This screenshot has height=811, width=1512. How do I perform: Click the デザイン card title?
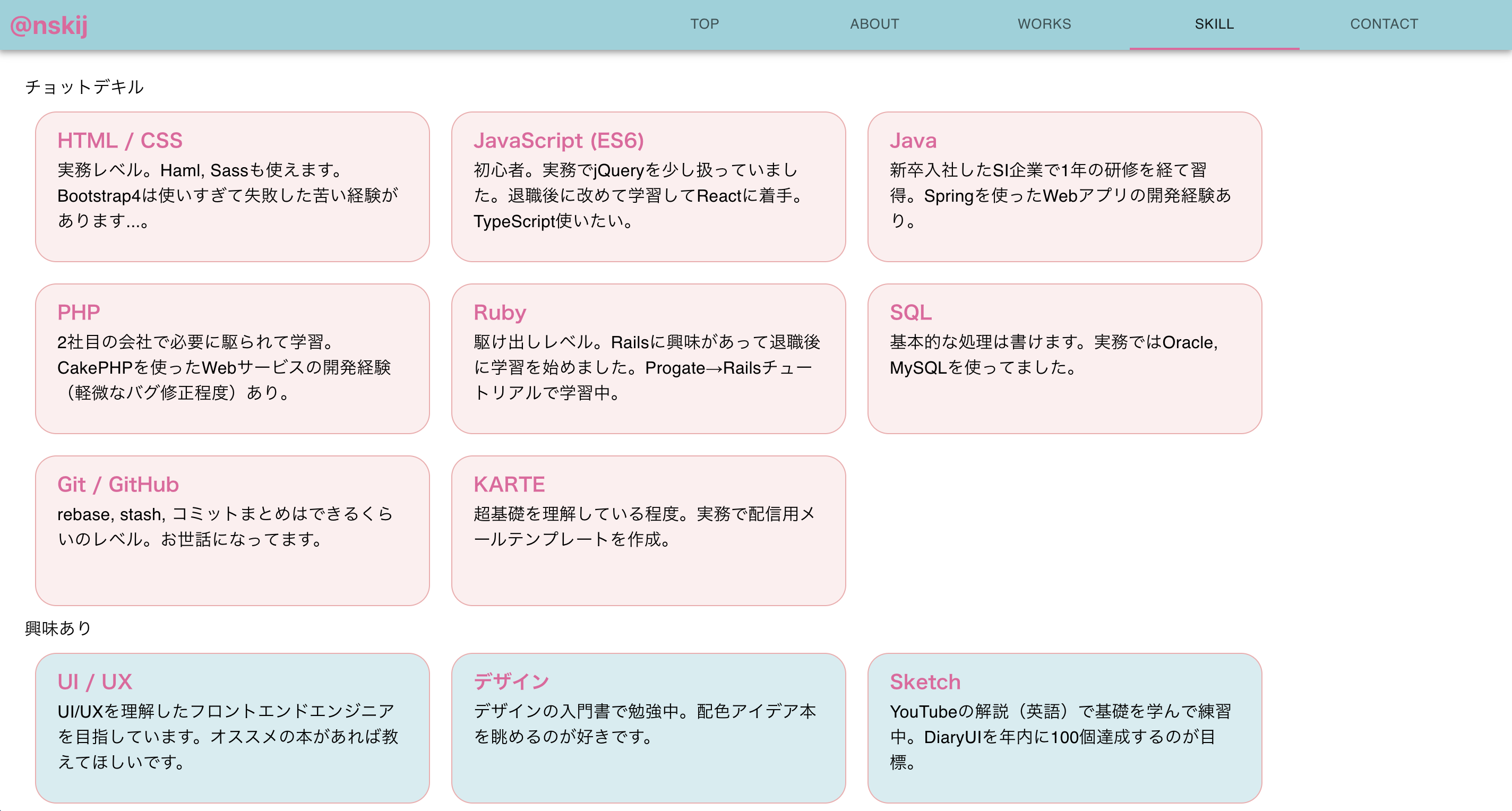point(511,682)
